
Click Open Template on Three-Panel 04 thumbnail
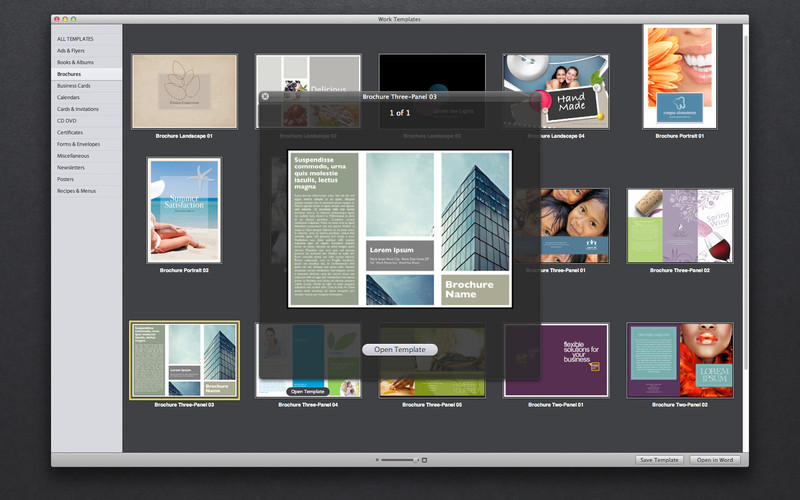coord(308,391)
